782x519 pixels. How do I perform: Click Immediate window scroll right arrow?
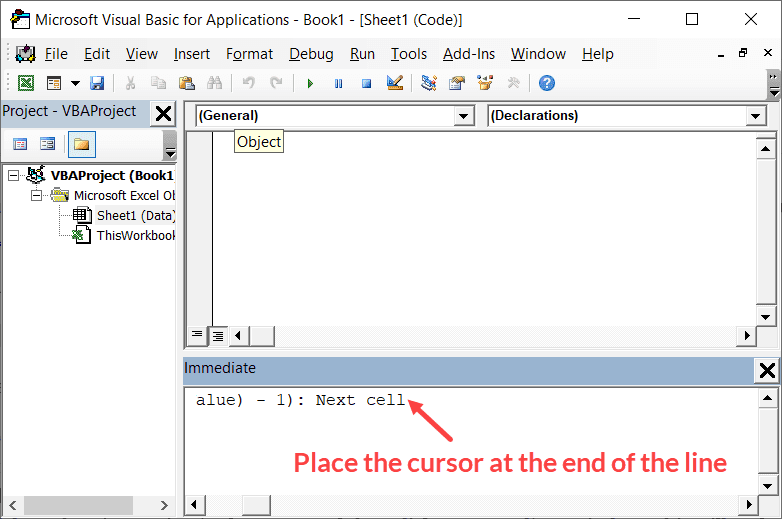(x=749, y=505)
